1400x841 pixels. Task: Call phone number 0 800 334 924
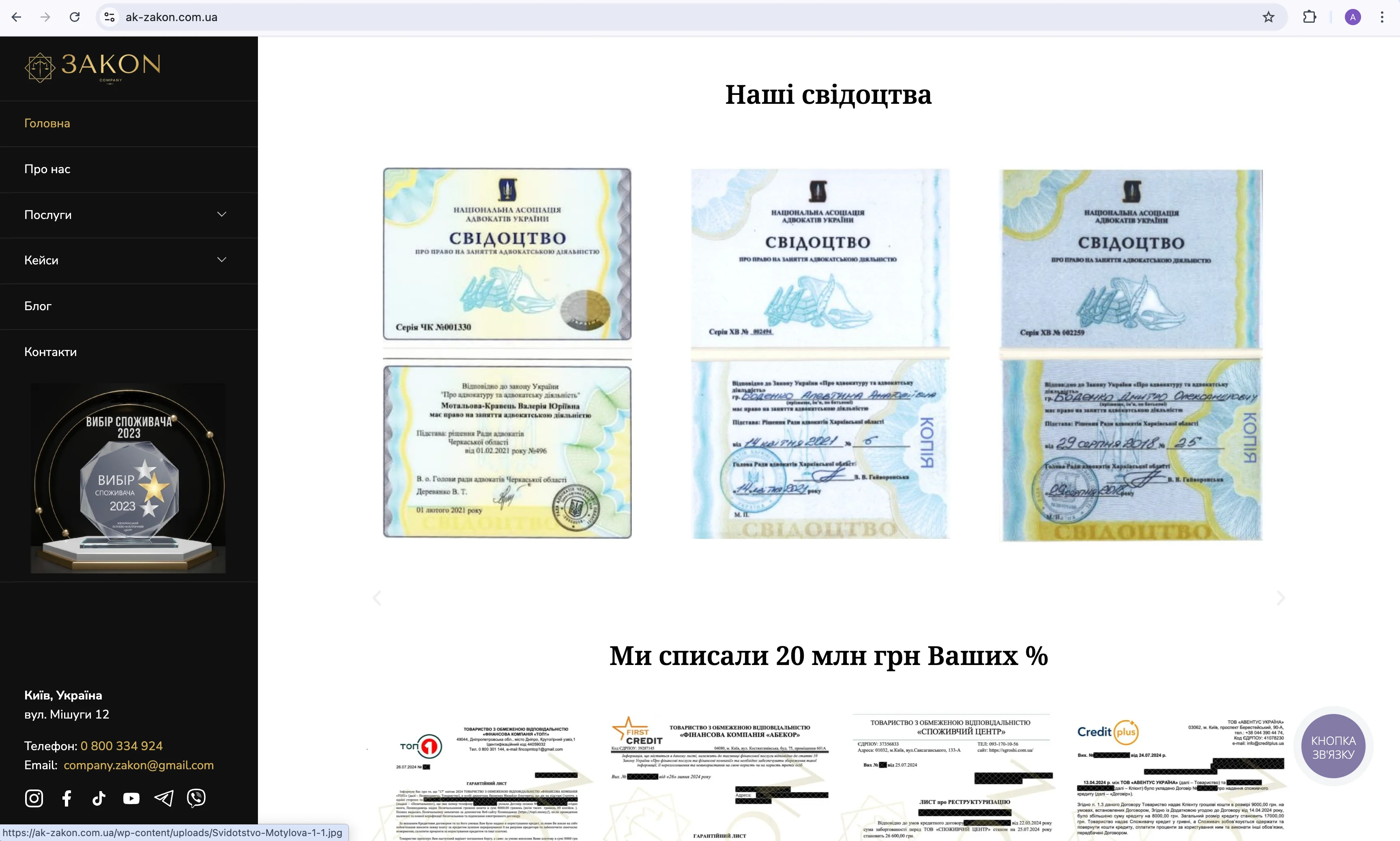pos(121,746)
